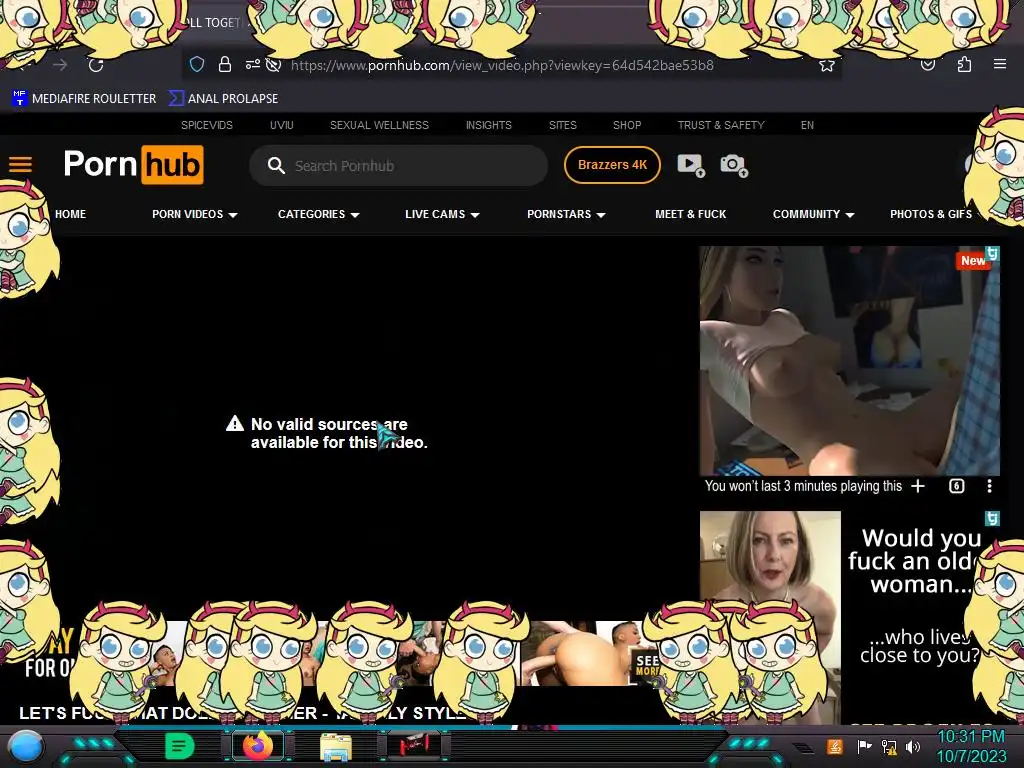The image size is (1024, 768).
Task: Open the Firefox application menu
Action: (1000, 64)
